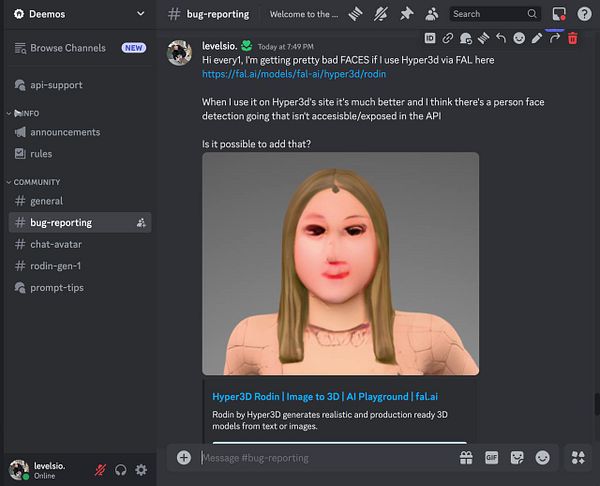The image size is (600, 486).
Task: Open pinned messages
Action: pyautogui.click(x=406, y=14)
